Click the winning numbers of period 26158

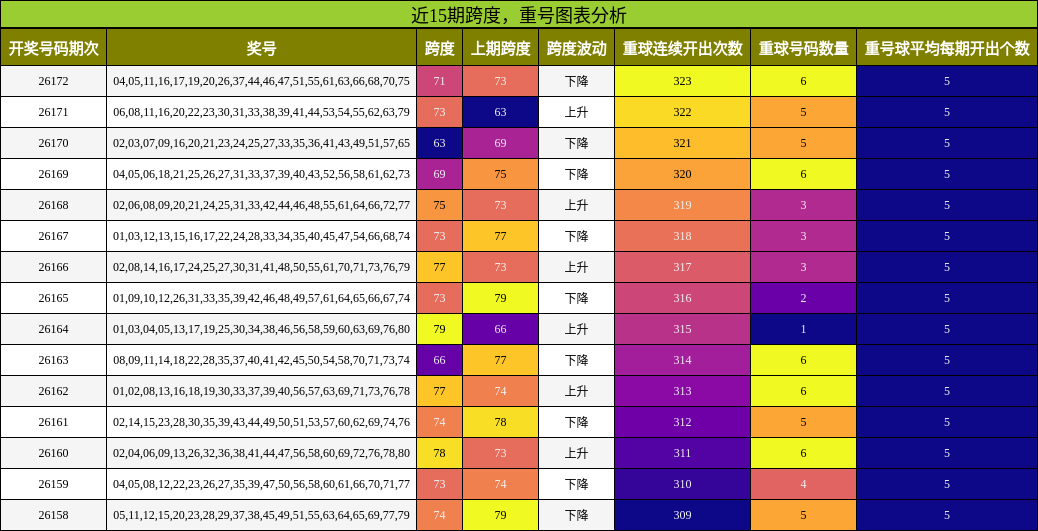click(261, 515)
